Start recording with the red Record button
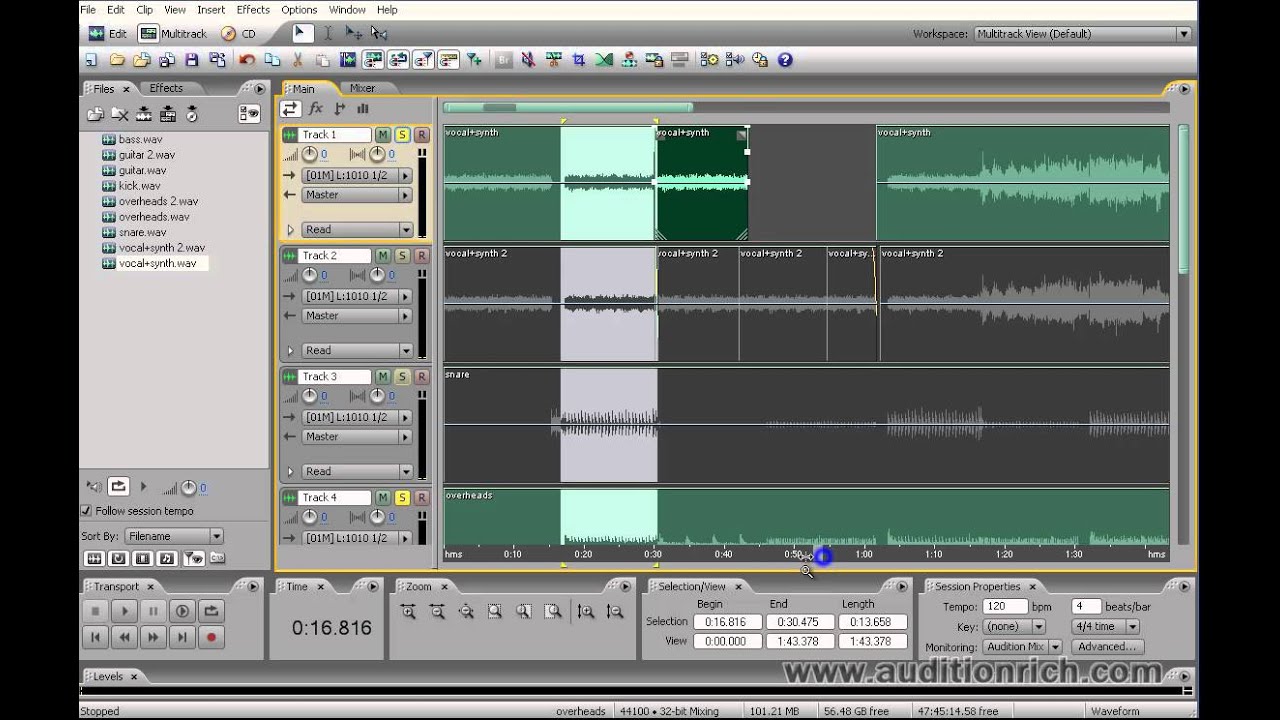 tap(211, 636)
